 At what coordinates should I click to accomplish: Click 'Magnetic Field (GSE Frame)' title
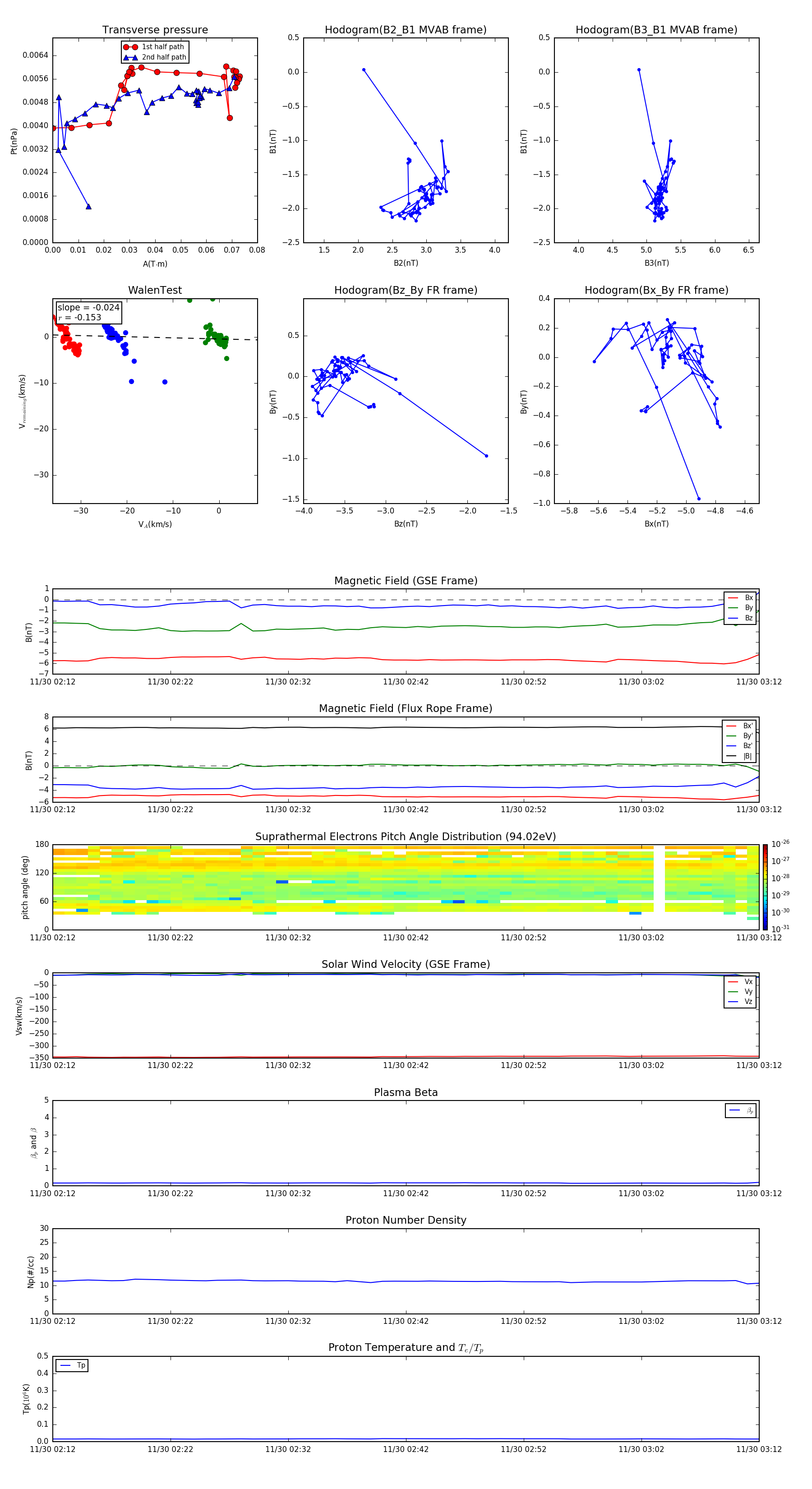click(x=406, y=580)
